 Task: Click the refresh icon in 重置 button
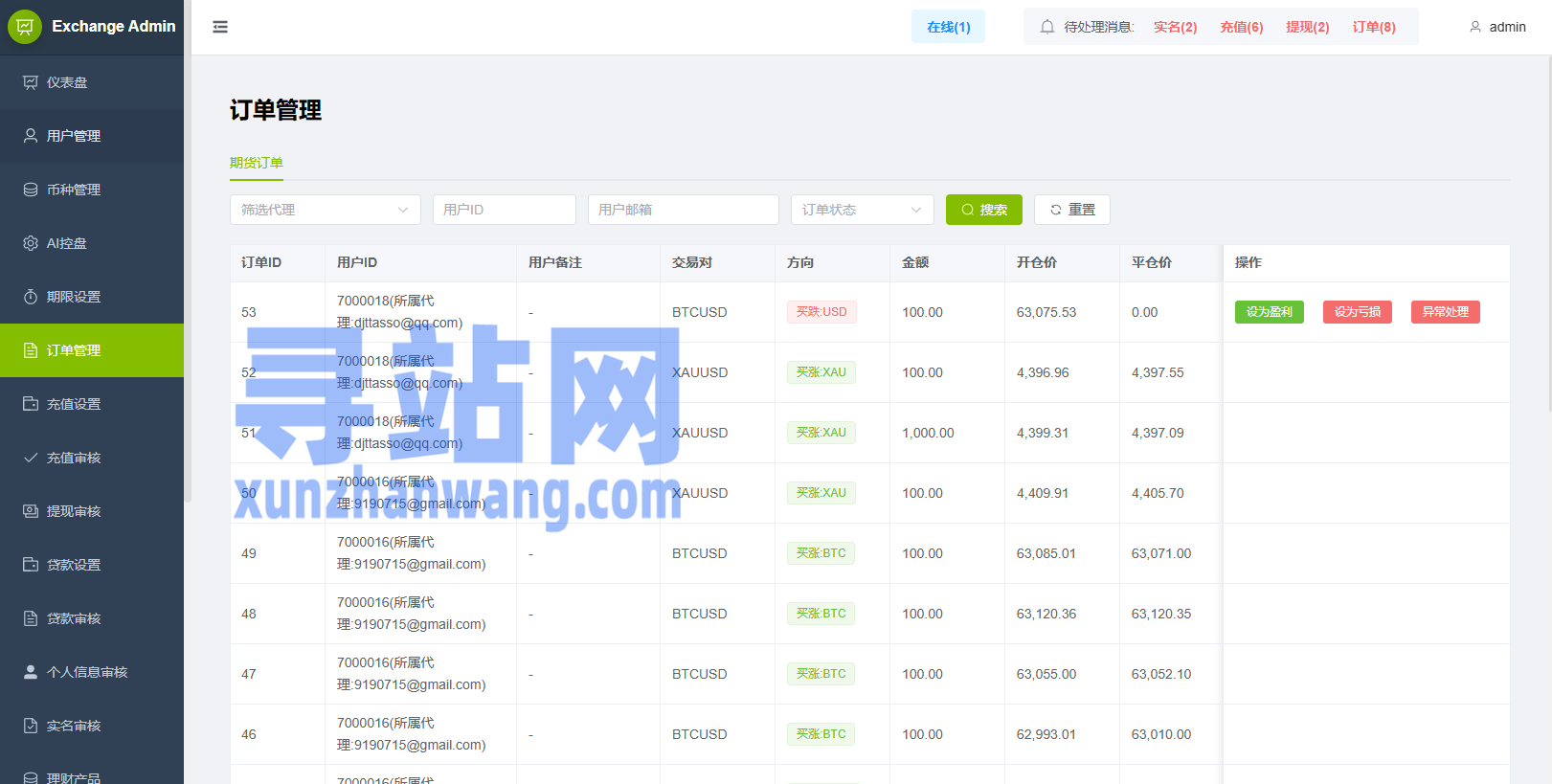[1056, 210]
